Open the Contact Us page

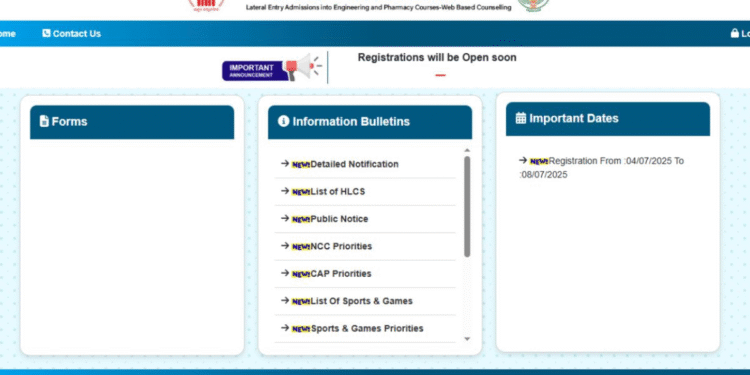[x=71, y=33]
